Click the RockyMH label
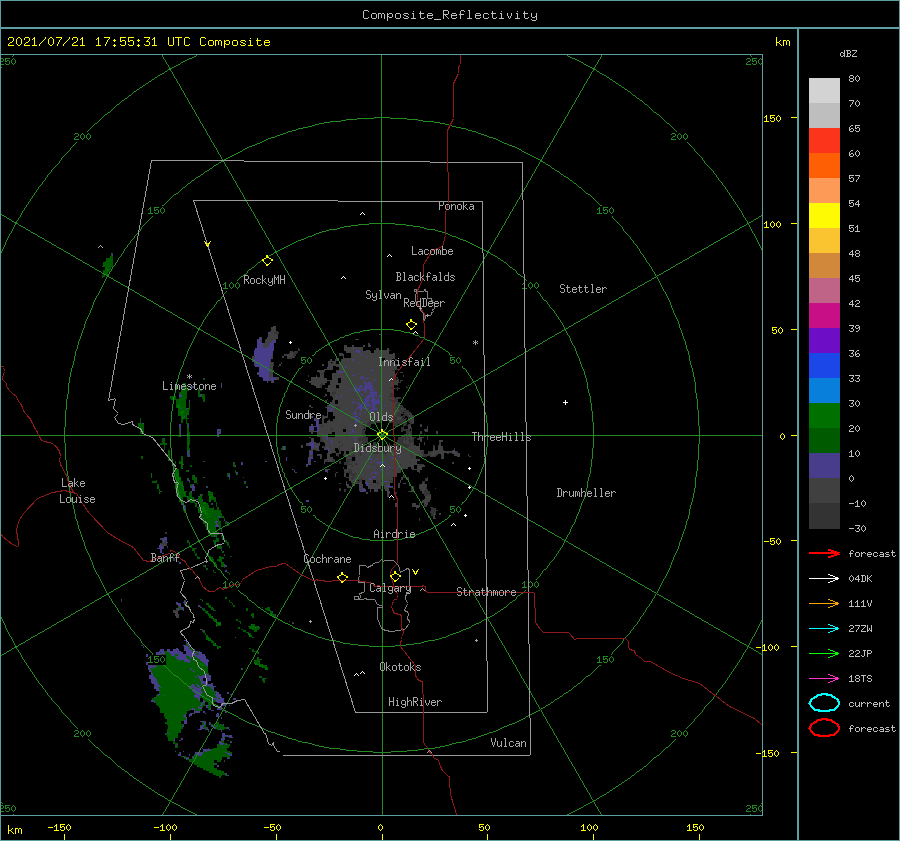Image resolution: width=900 pixels, height=841 pixels. 264,280
